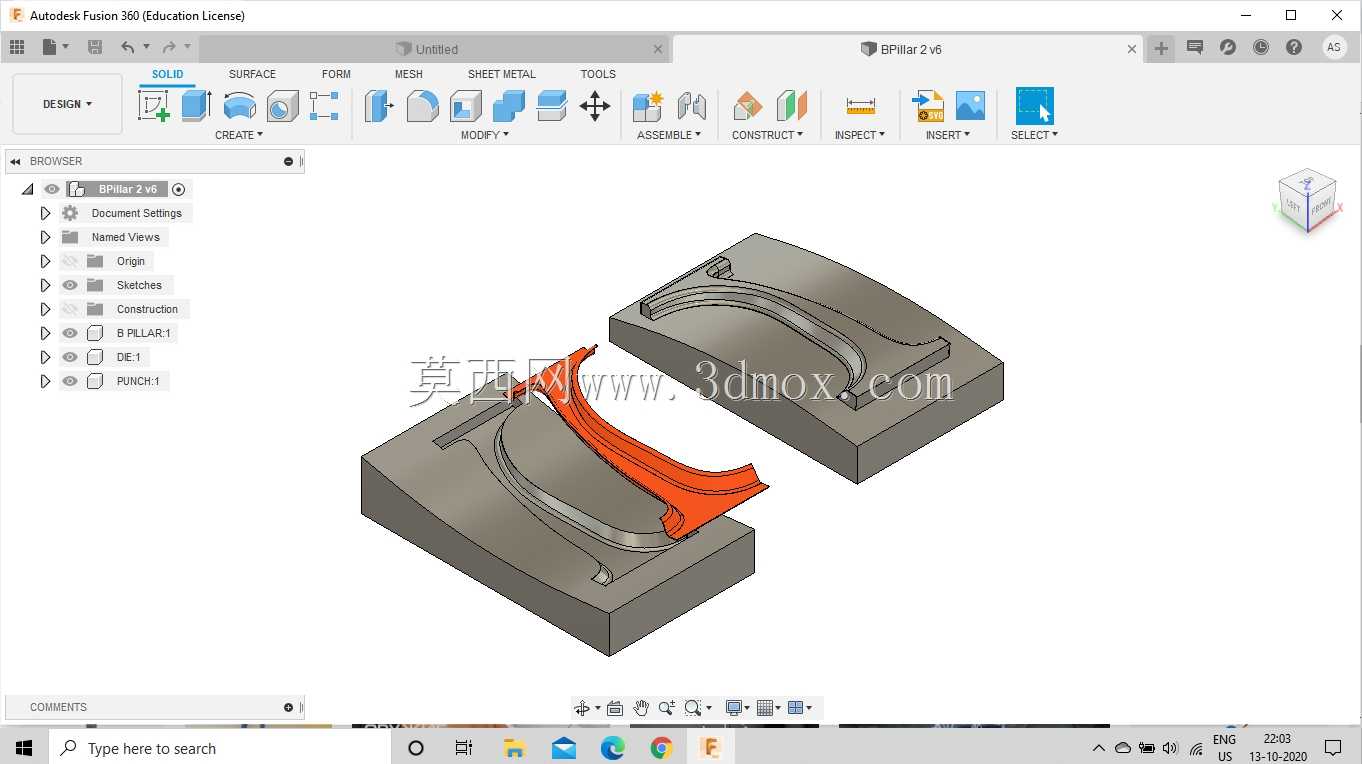This screenshot has height=764, width=1362.
Task: Select the Shell tool
Action: point(465,105)
